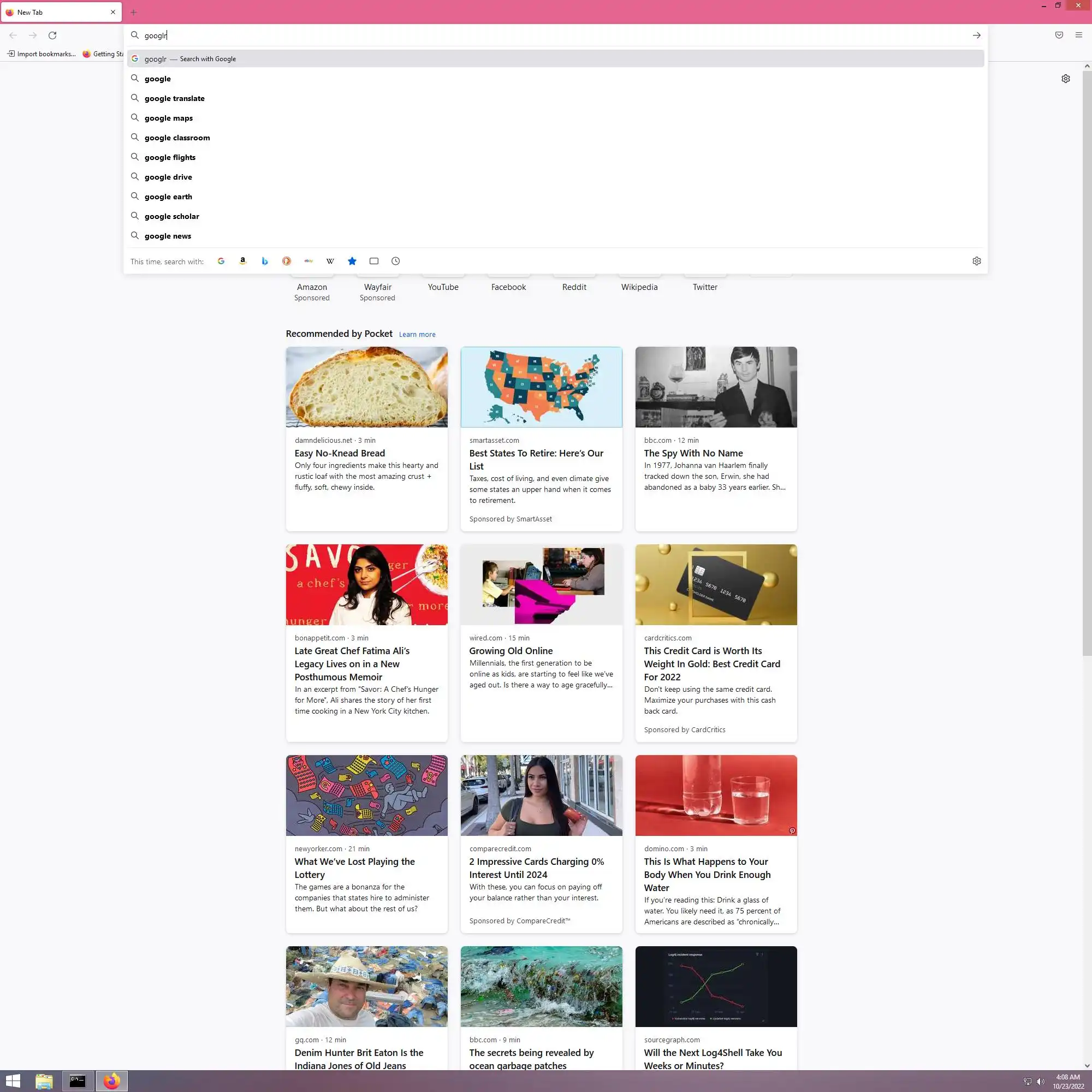The height and width of the screenshot is (1092, 1092).
Task: Open the Firefox application menu
Action: pos(1078,35)
